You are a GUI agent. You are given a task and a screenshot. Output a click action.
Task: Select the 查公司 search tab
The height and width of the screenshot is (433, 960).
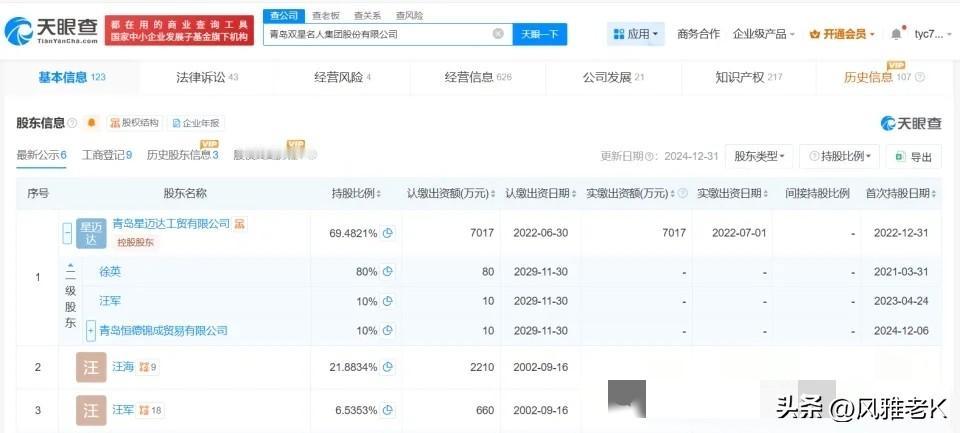[x=284, y=15]
